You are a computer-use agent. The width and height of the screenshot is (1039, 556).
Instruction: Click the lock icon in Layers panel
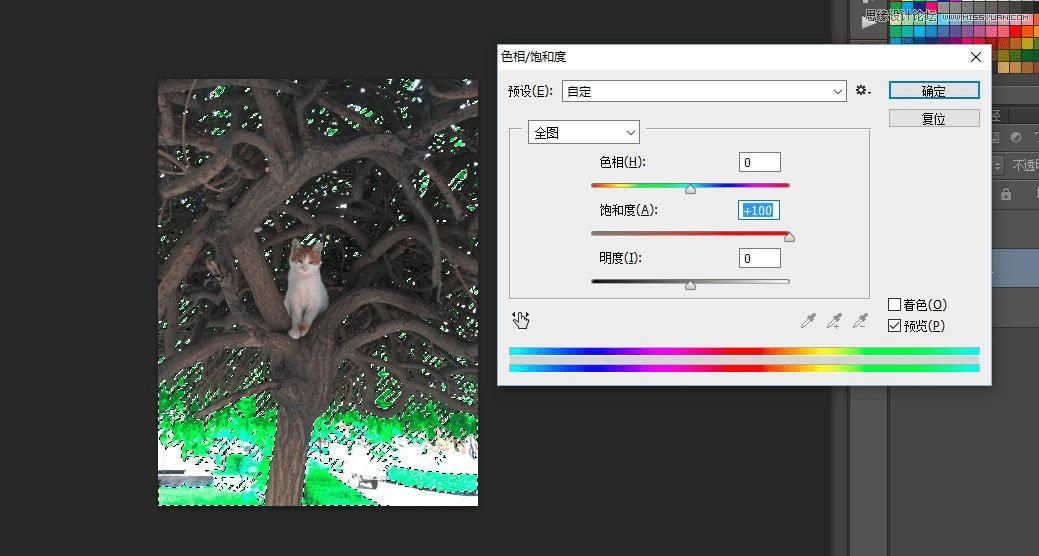click(x=1006, y=194)
